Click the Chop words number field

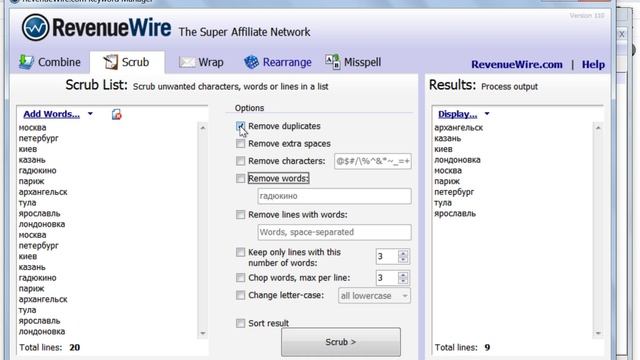[x=386, y=278]
